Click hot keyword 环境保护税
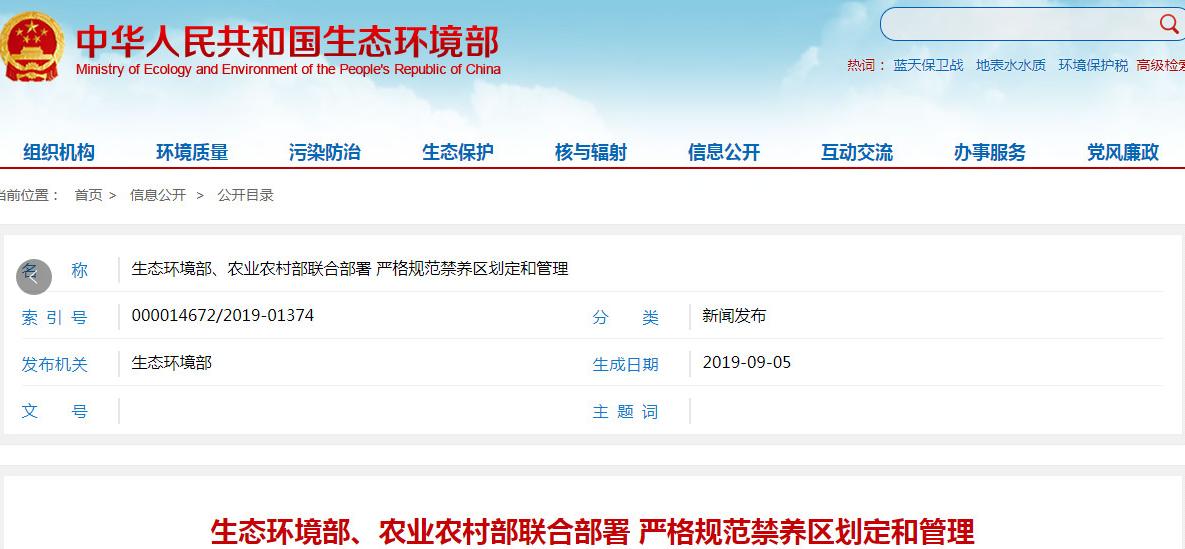The width and height of the screenshot is (1185, 549). [x=1094, y=65]
